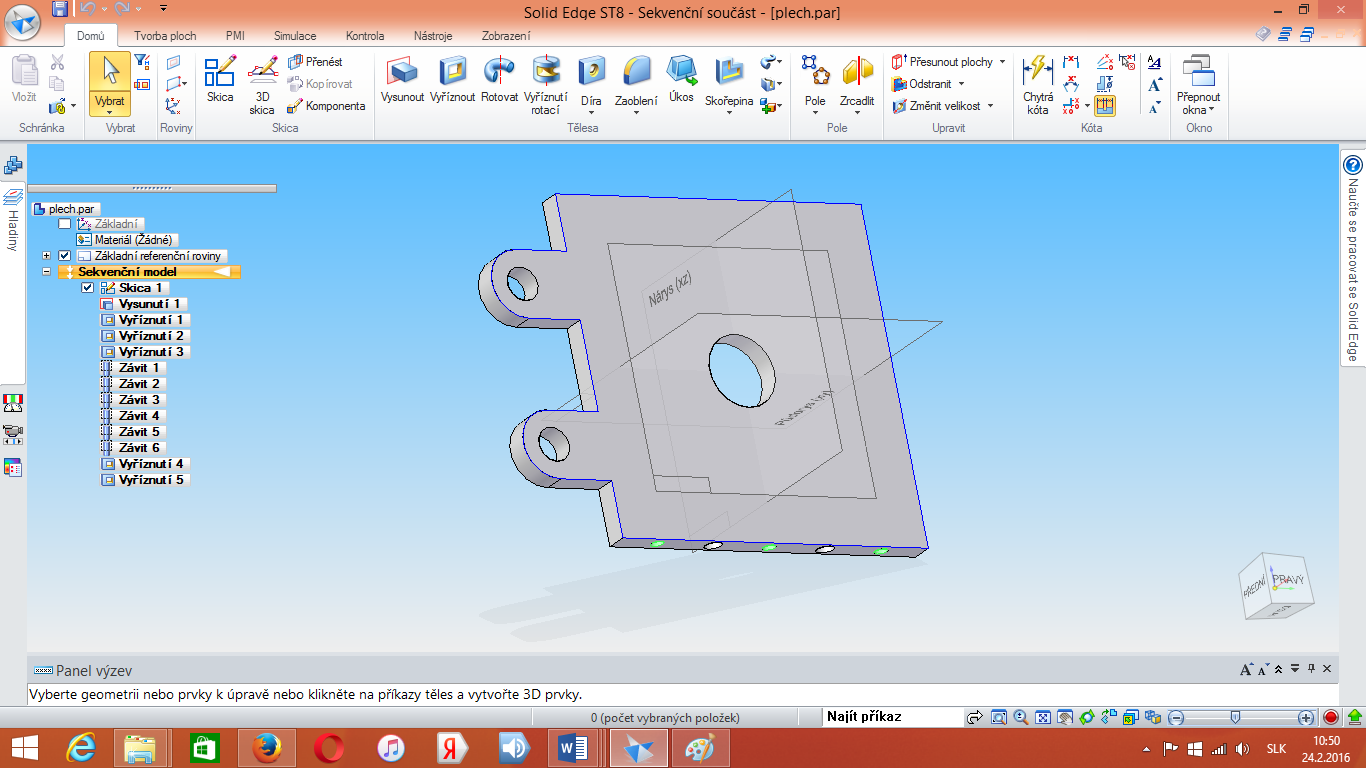Screen dimensions: 1366x768
Task: Collapse the Sekvenční model node
Action: [x=47, y=272]
